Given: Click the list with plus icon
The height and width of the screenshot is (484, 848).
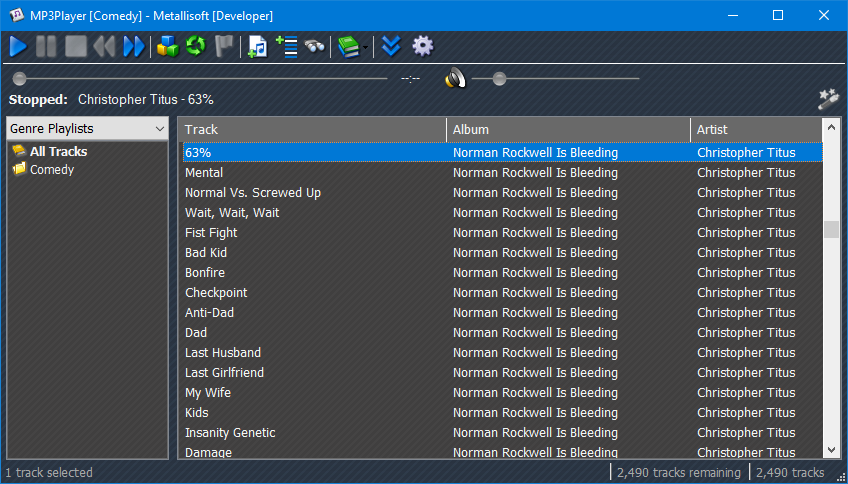Looking at the screenshot, I should (x=287, y=46).
